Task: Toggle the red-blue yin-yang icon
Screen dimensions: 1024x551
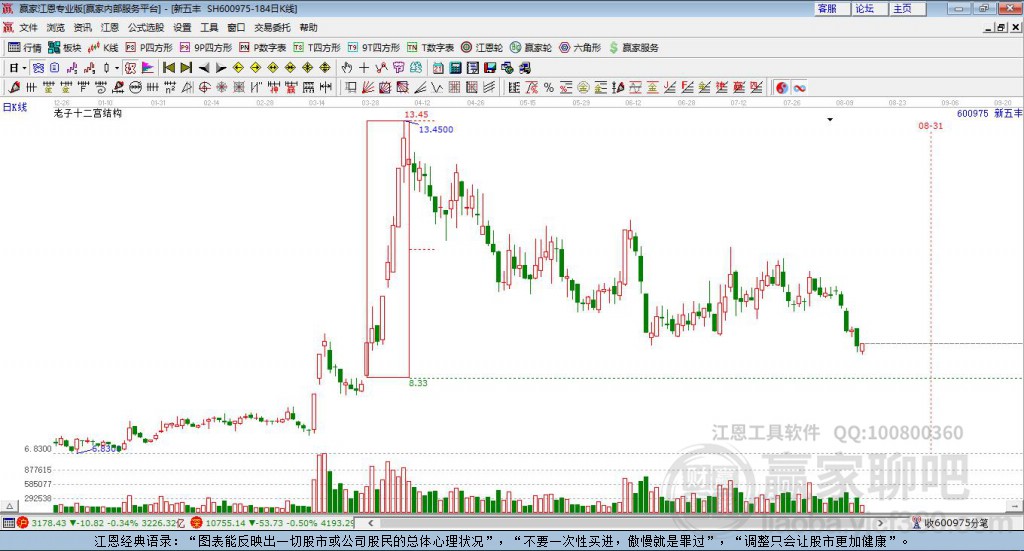Action: click(x=782, y=87)
